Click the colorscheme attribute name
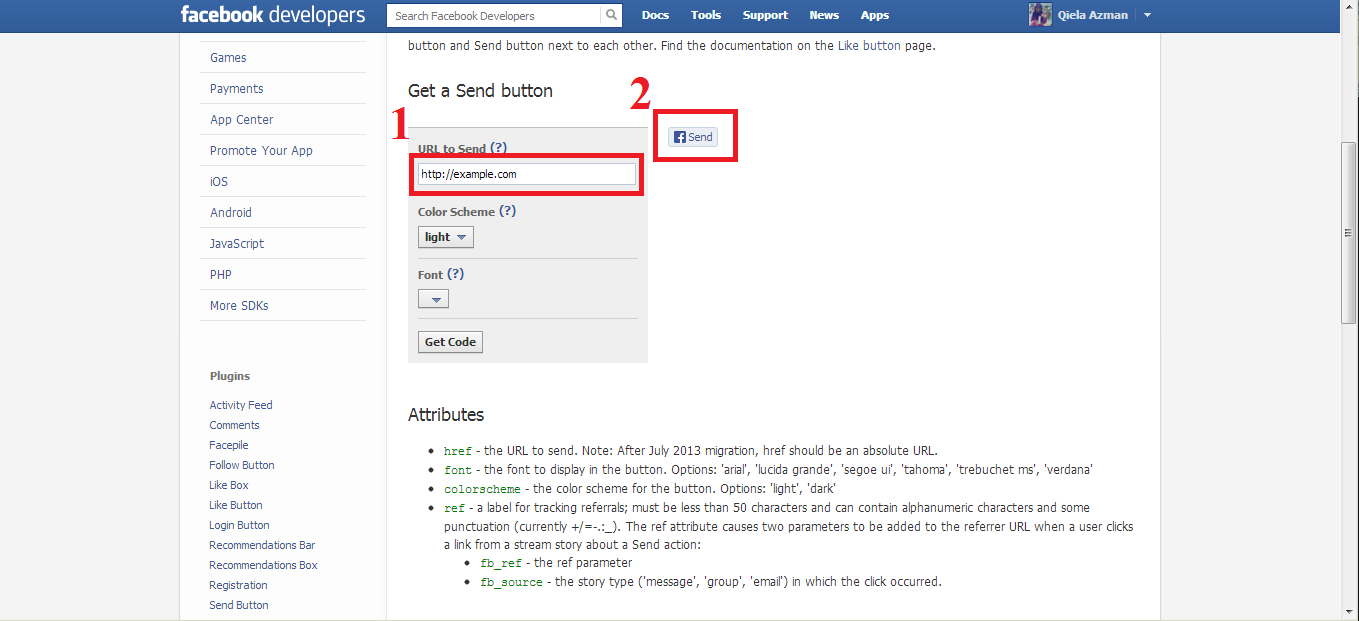This screenshot has height=621, width=1359. (x=484, y=489)
